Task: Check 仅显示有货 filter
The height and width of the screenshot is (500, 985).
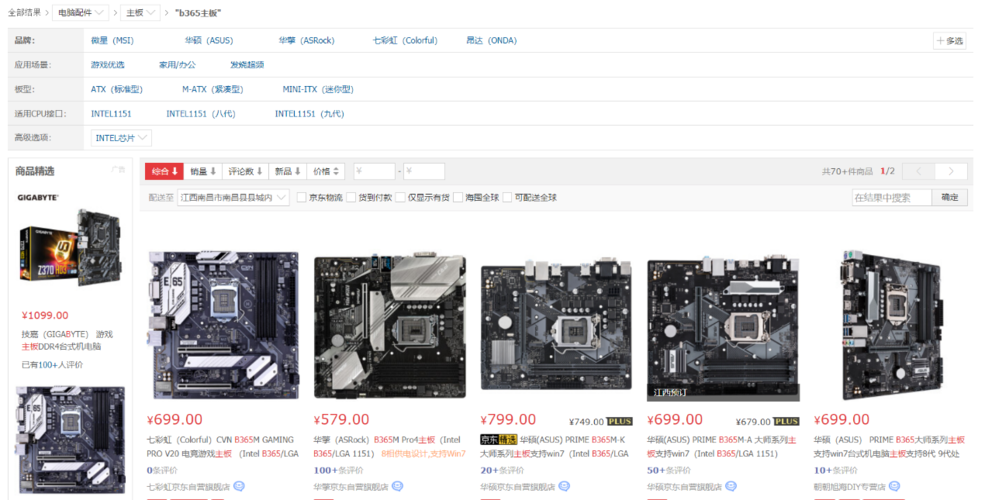Action: point(400,197)
